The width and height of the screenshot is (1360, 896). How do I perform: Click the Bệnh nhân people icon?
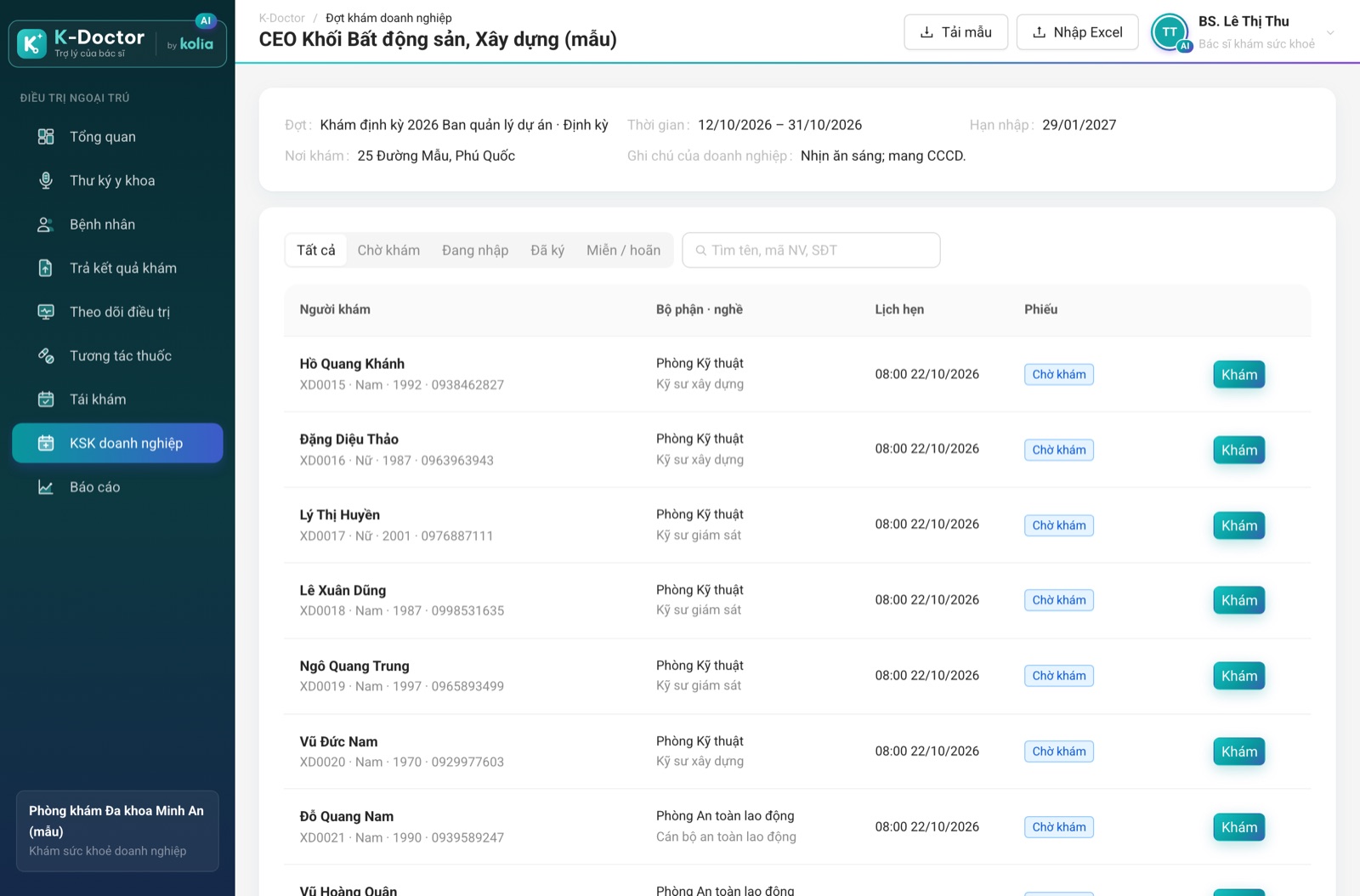[46, 224]
